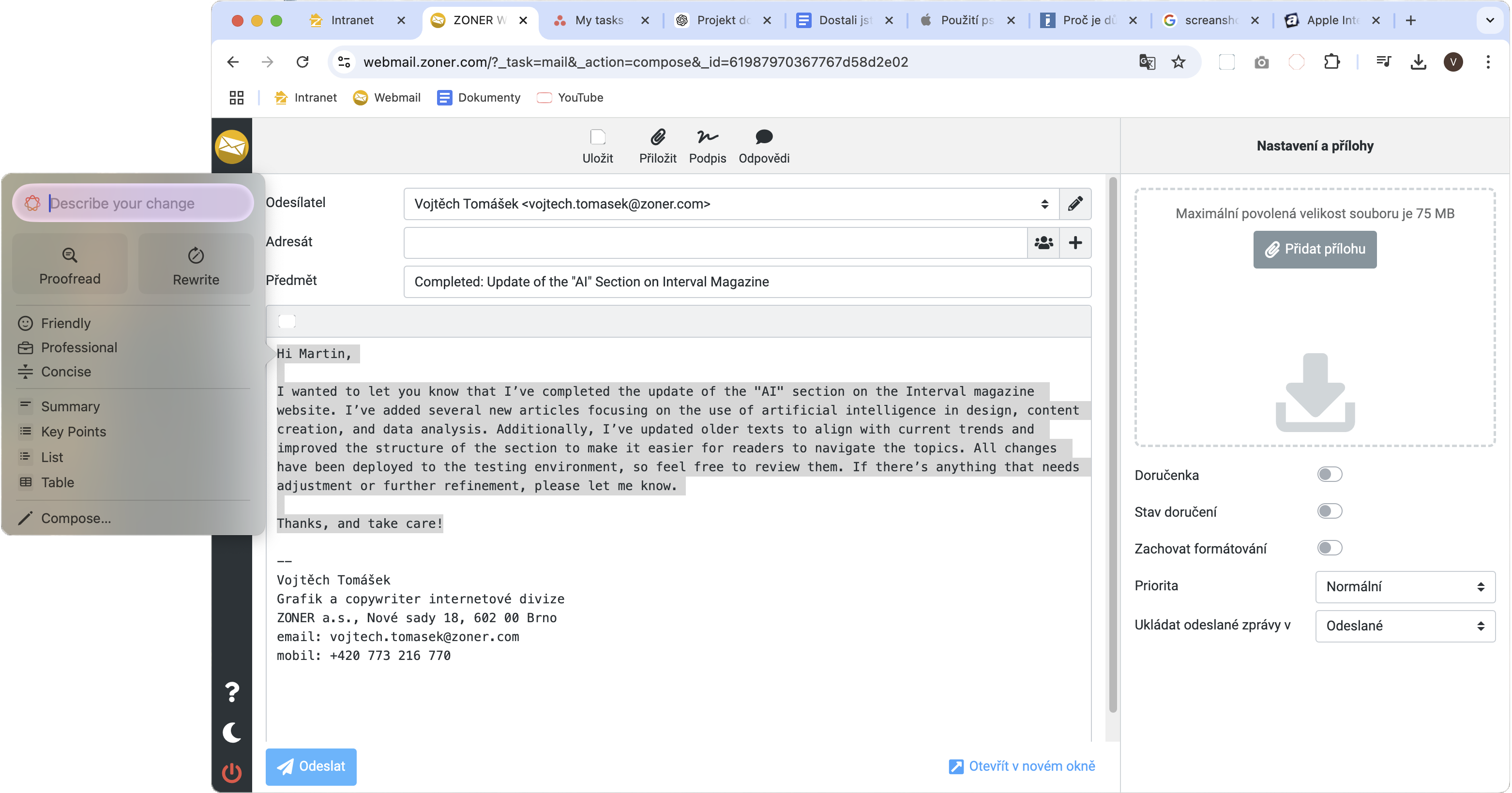The width and height of the screenshot is (1512, 793).
Task: Toggle the Zachovat formátování switch
Action: coord(1329,548)
